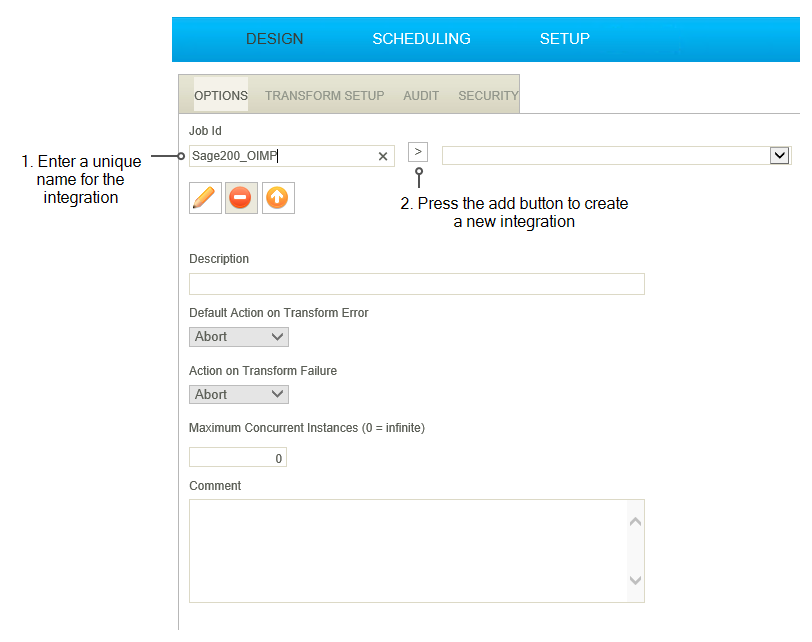
Task: Switch to the DESIGN menu
Action: pos(274,39)
